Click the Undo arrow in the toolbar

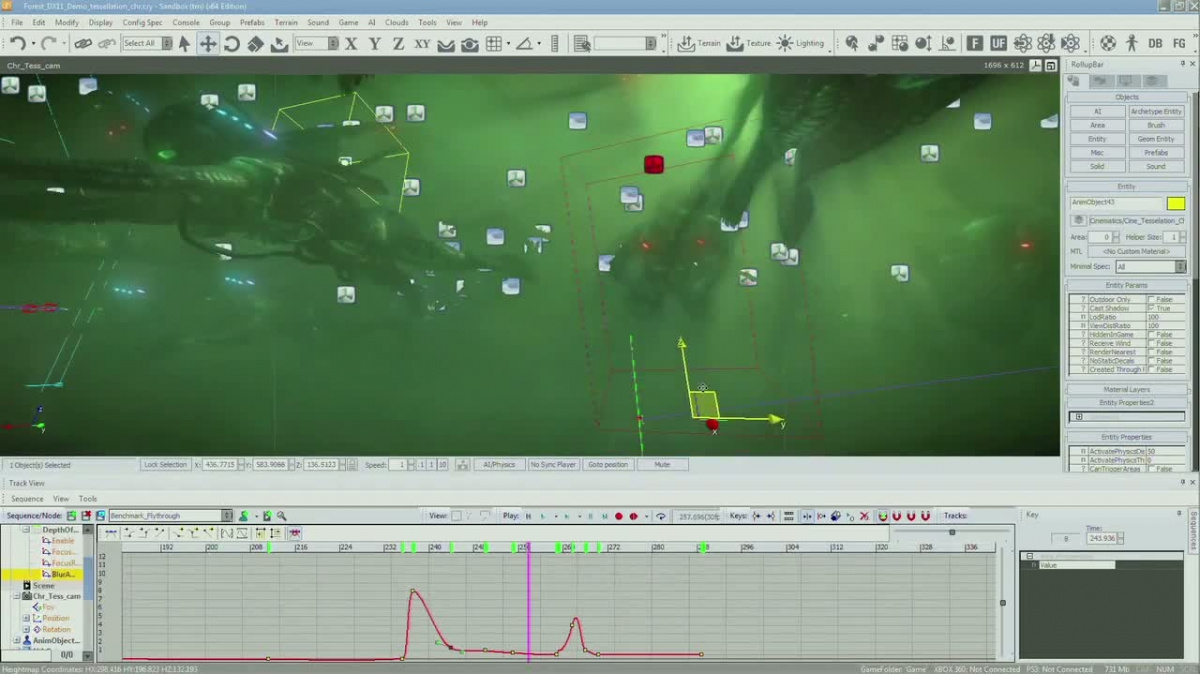point(17,43)
